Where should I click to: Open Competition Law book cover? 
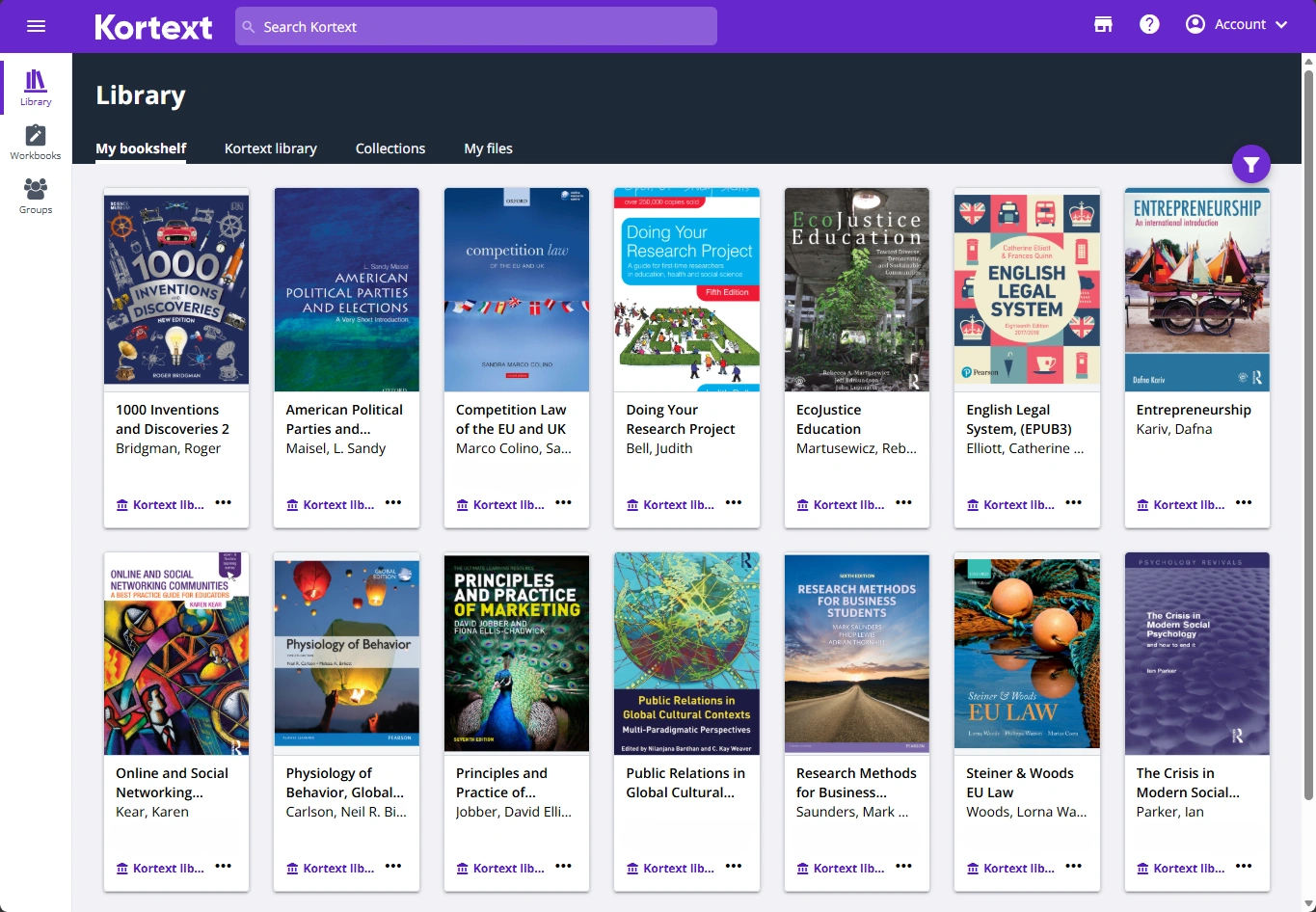[x=517, y=289]
